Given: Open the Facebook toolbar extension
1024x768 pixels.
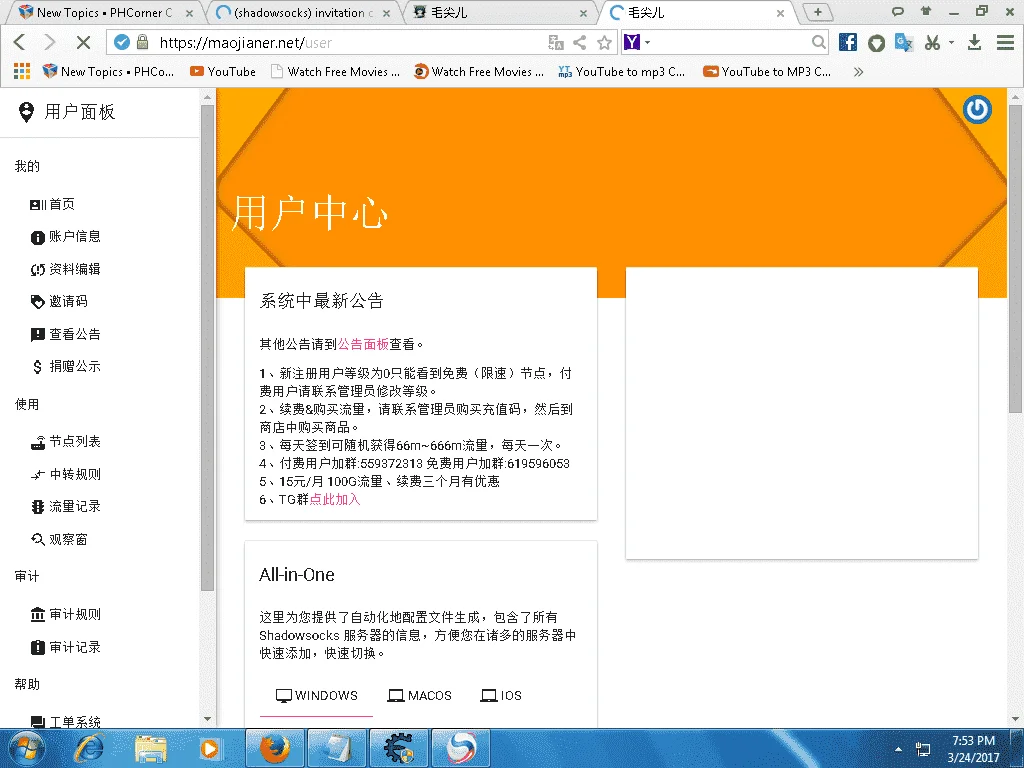Looking at the screenshot, I should click(x=848, y=42).
